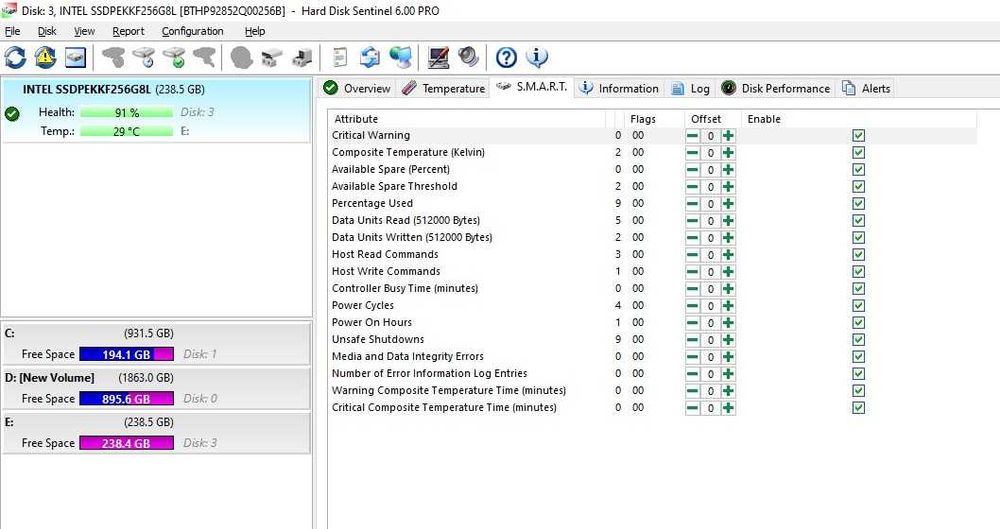Click the speaker toolbar icon
This screenshot has width=1000, height=529.
468,57
